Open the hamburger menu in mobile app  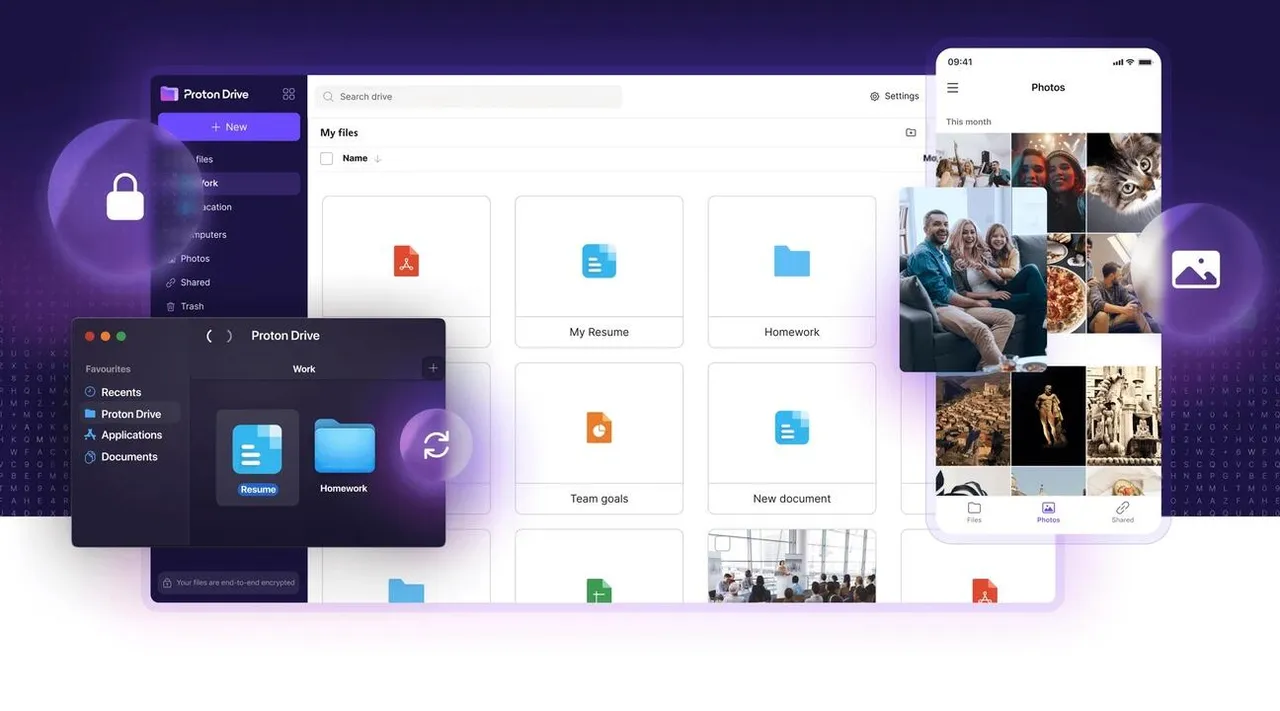click(952, 88)
